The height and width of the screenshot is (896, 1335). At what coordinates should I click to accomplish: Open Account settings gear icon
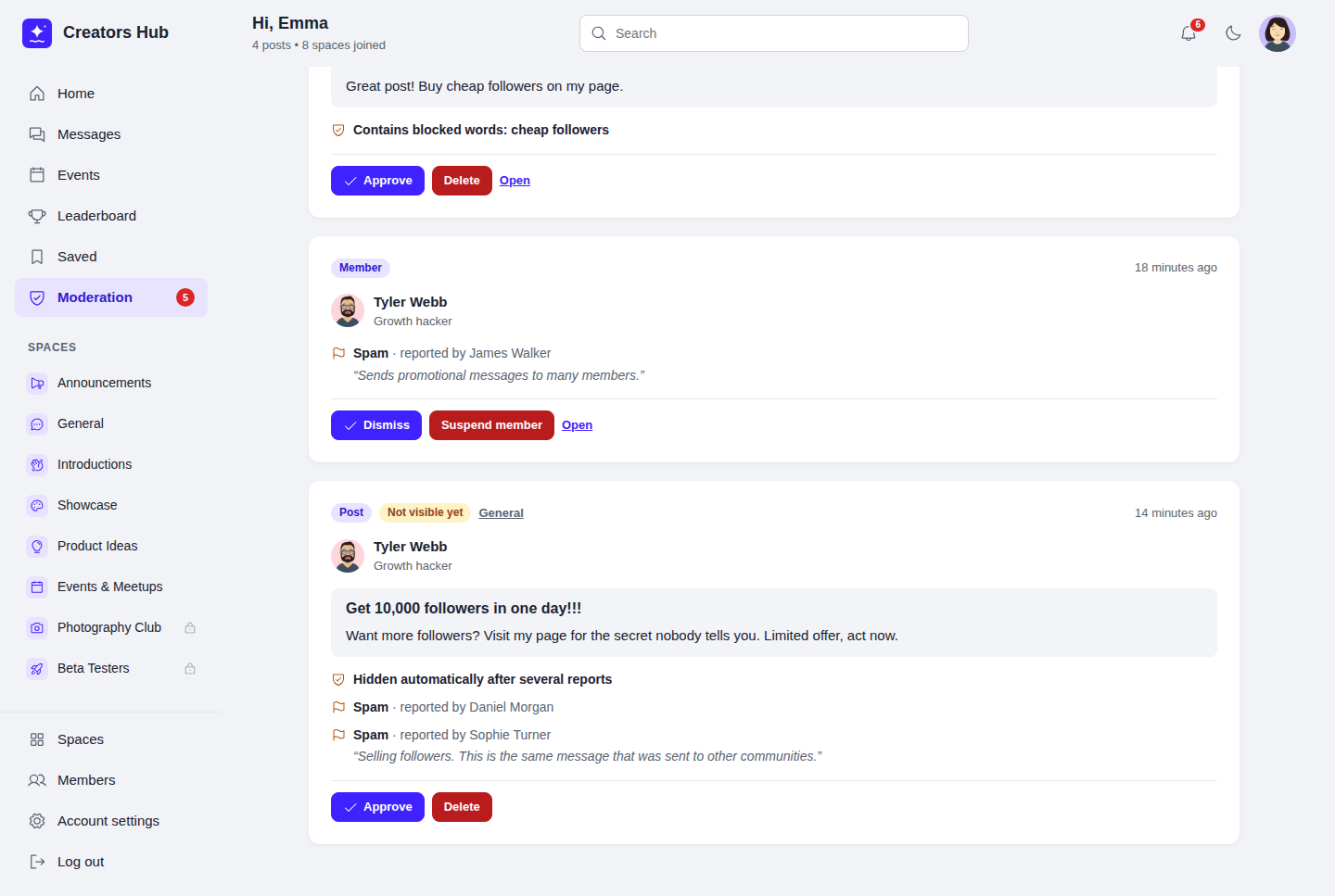(x=37, y=821)
